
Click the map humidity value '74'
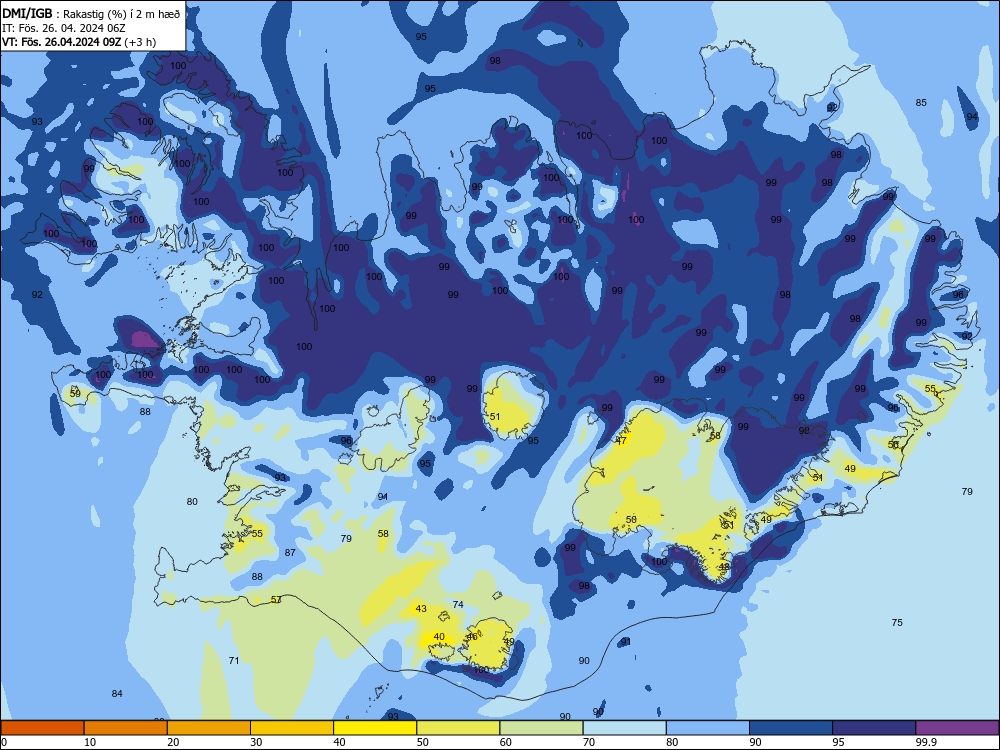(x=458, y=604)
